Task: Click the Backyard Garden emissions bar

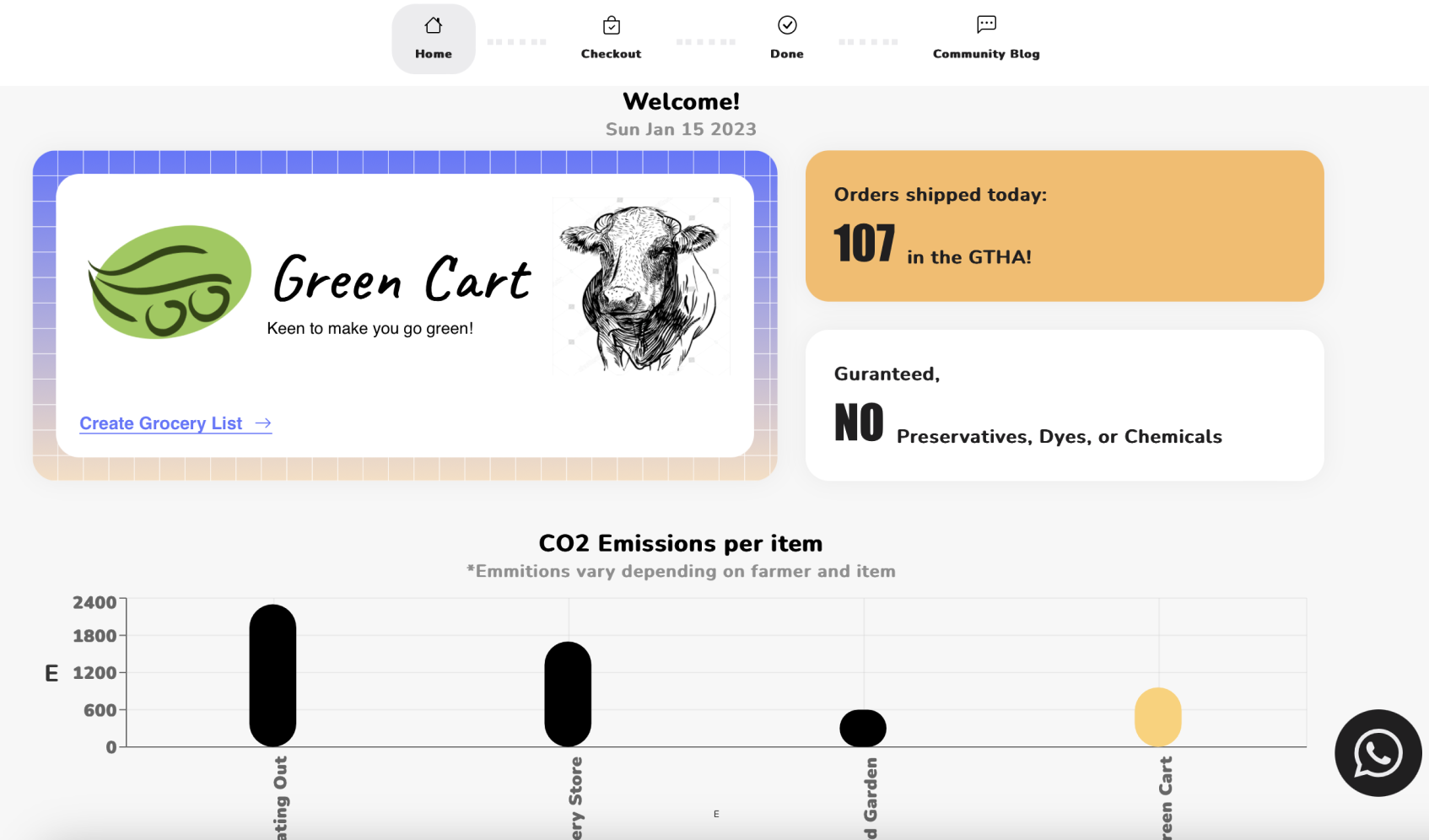Action: coord(863,726)
